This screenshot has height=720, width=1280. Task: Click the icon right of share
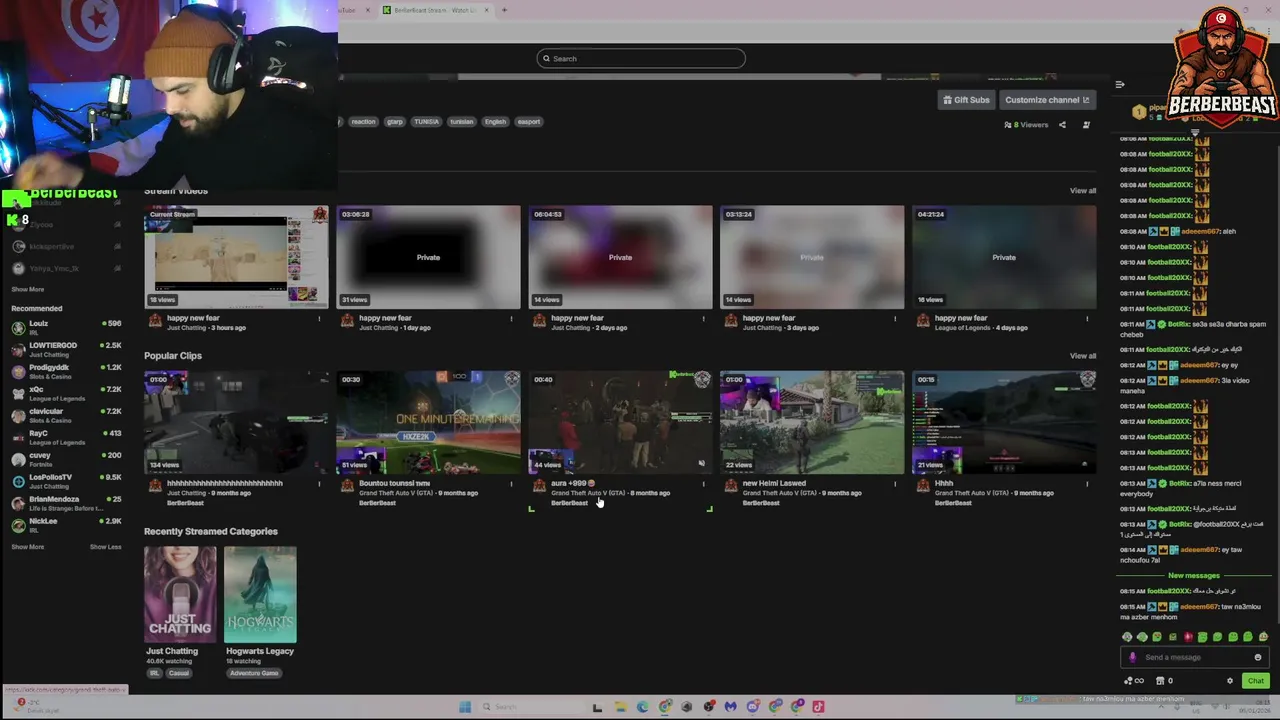1086,125
